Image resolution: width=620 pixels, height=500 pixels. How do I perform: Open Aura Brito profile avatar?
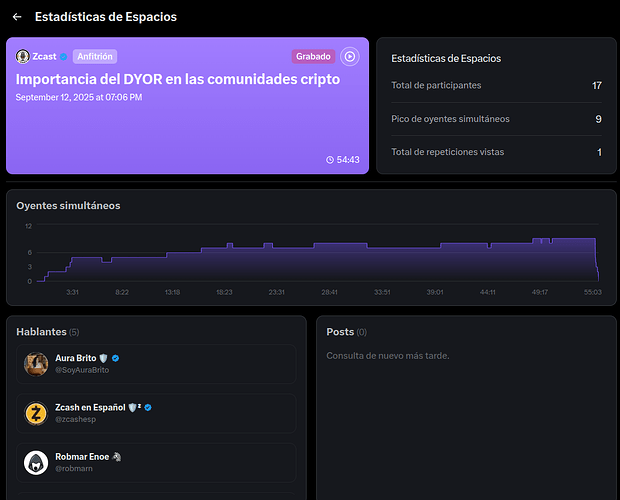click(x=36, y=364)
